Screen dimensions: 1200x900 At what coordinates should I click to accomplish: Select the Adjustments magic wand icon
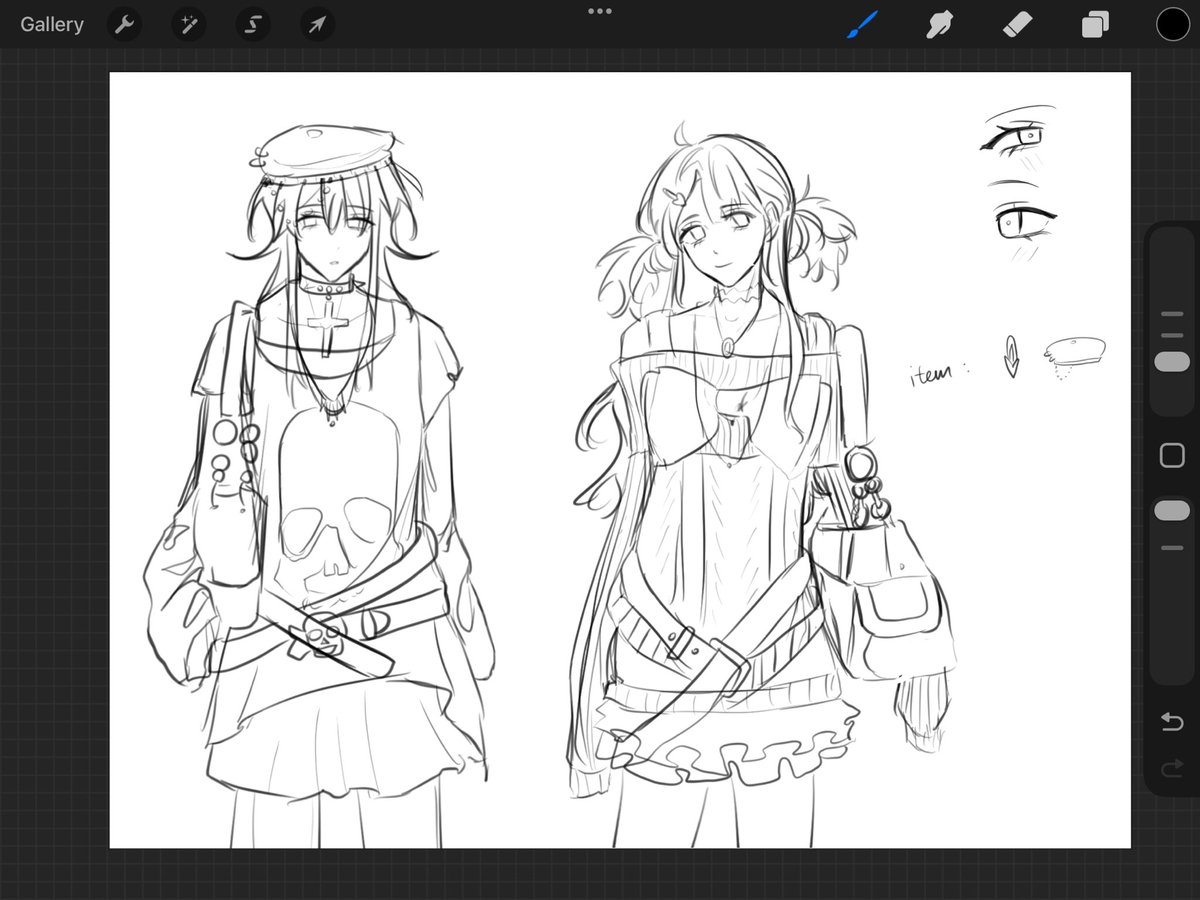coord(188,24)
